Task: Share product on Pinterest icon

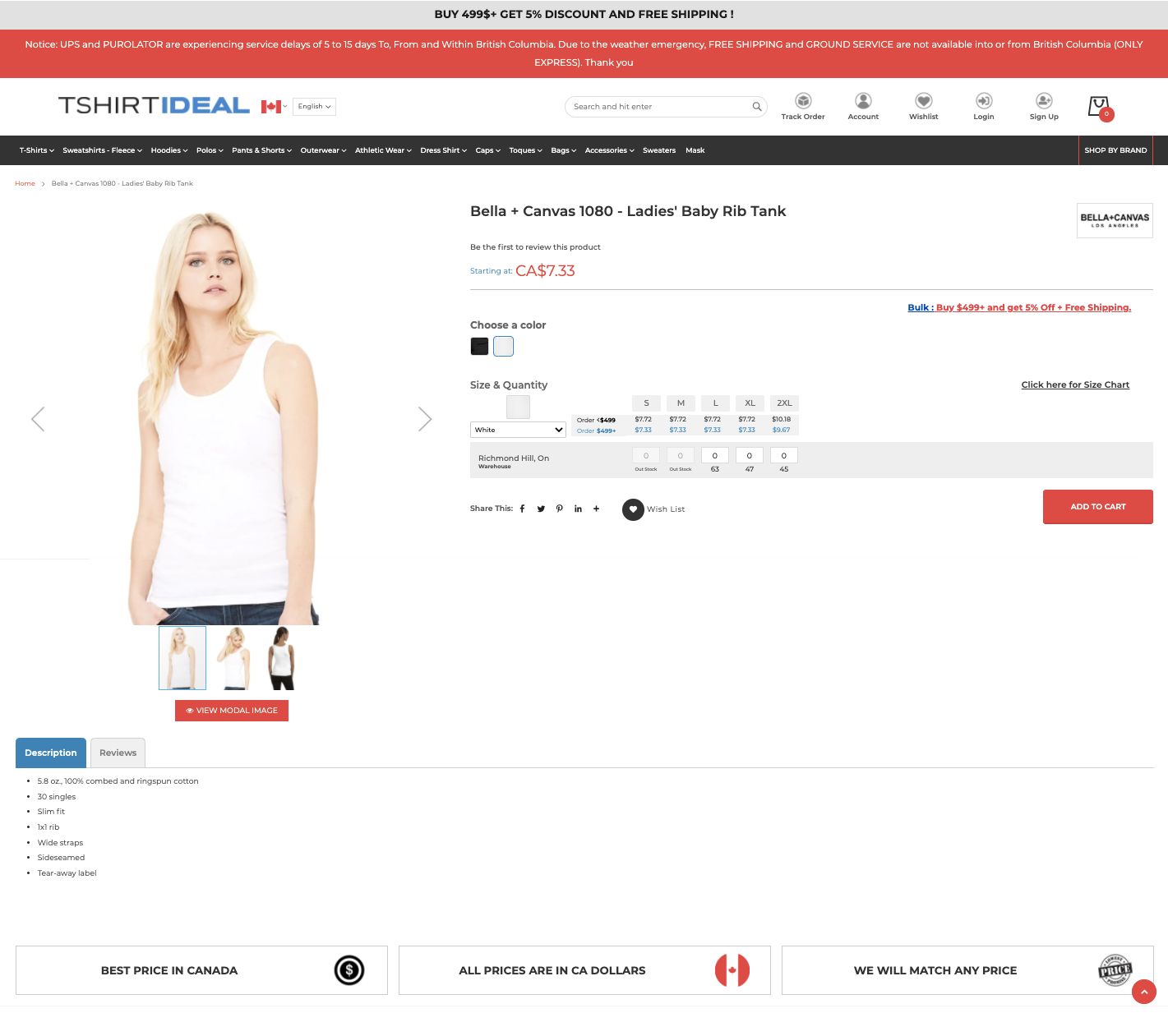Action: 560,509
